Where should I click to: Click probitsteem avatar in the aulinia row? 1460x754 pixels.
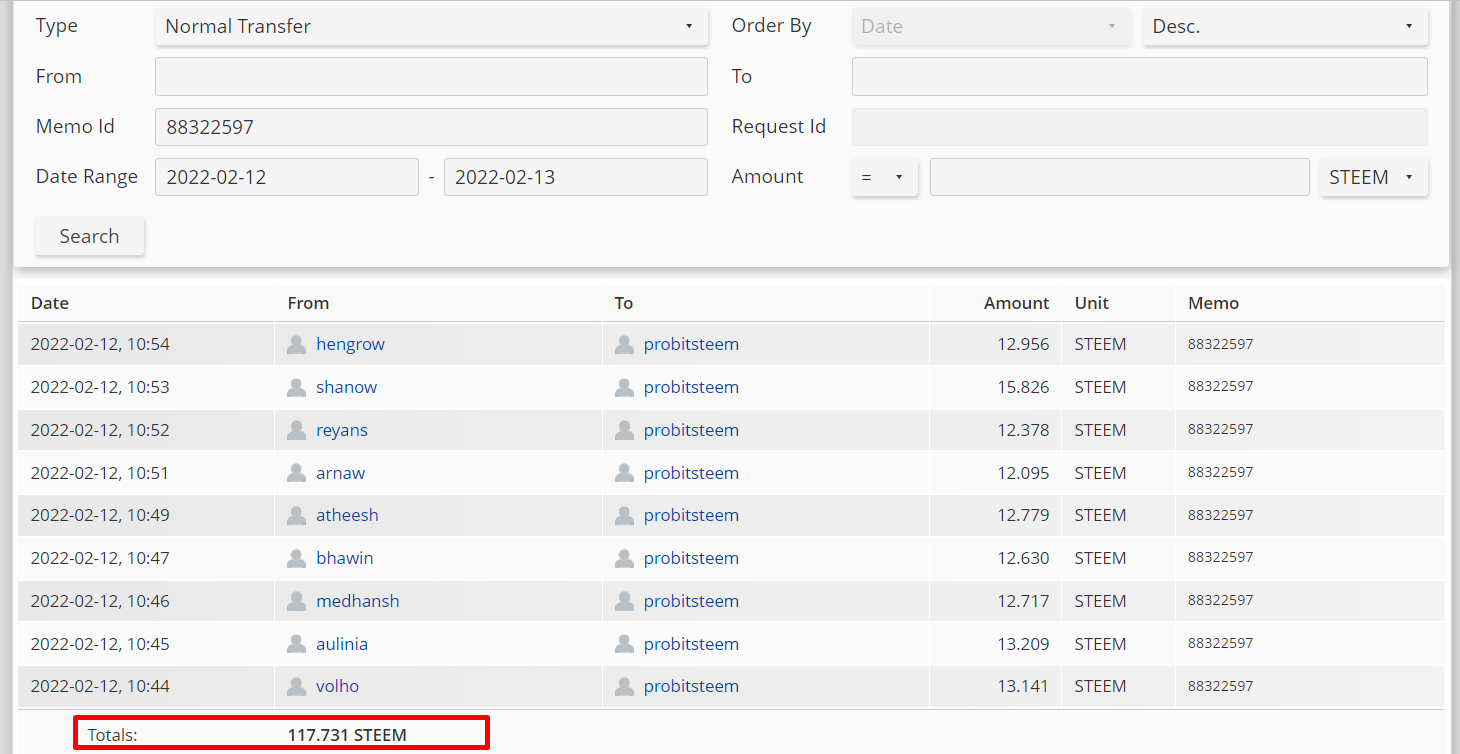(624, 644)
